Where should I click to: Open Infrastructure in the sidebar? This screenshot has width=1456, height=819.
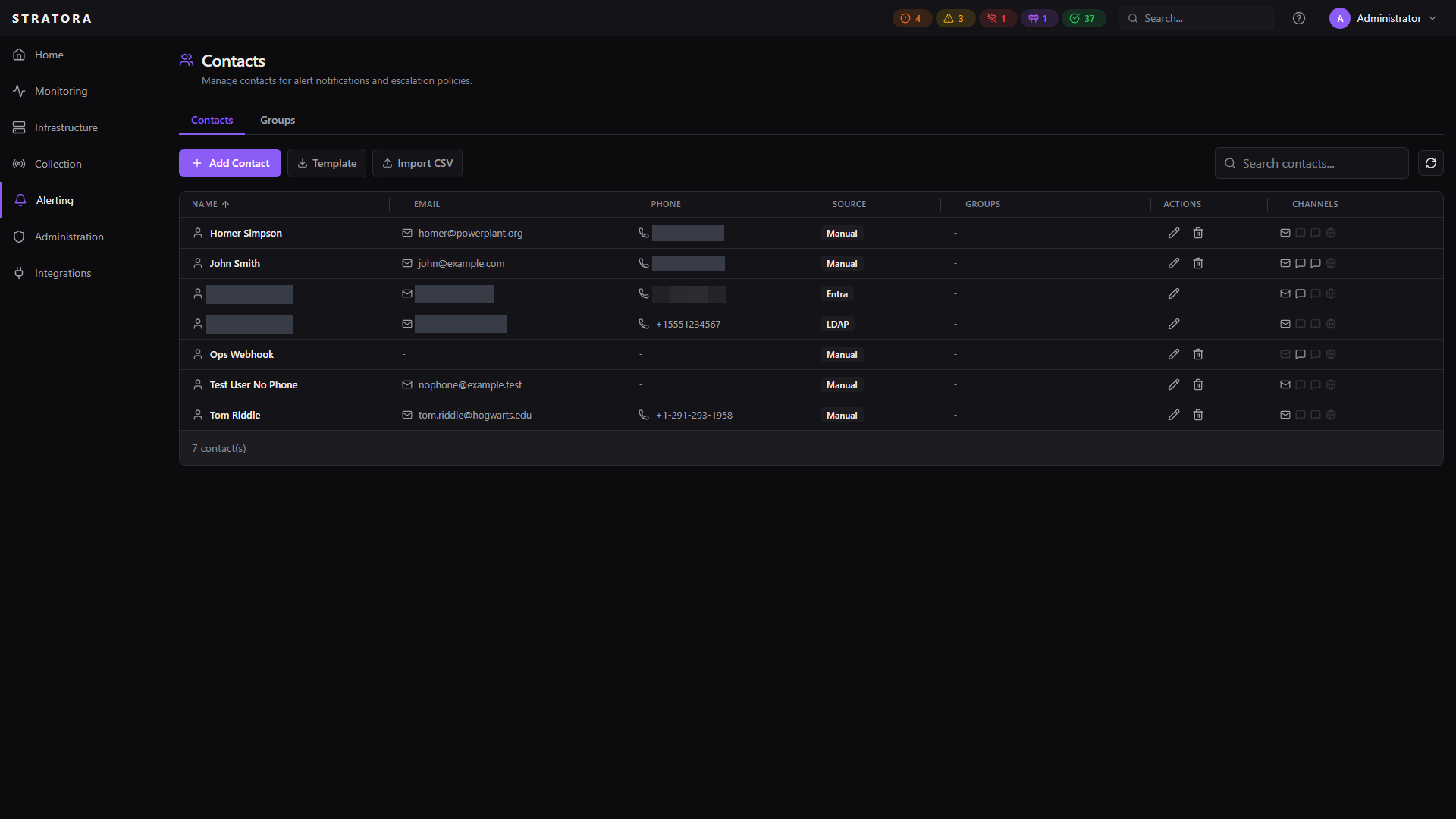66,127
